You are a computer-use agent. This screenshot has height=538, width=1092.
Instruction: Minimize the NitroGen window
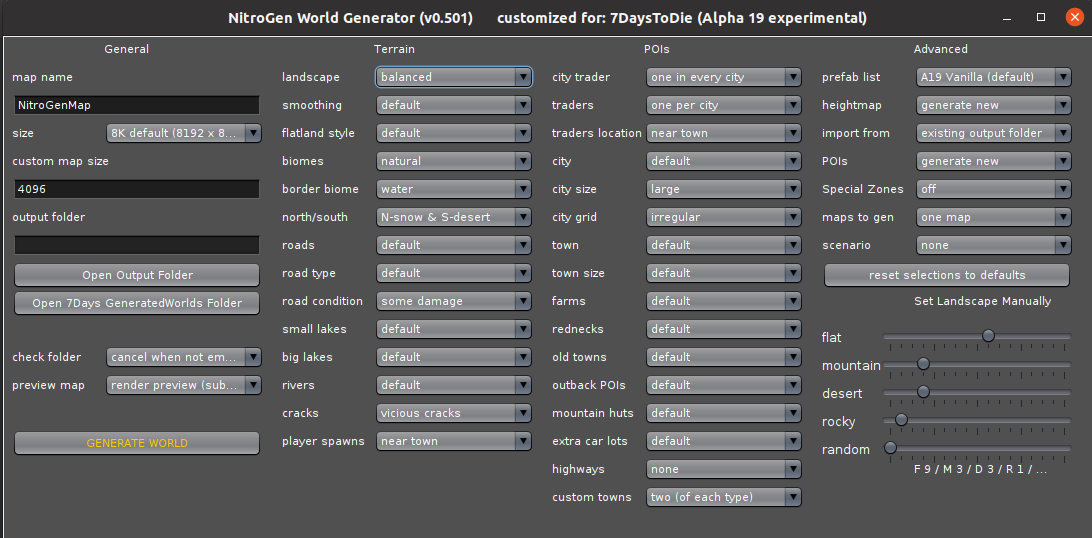[x=1008, y=17]
